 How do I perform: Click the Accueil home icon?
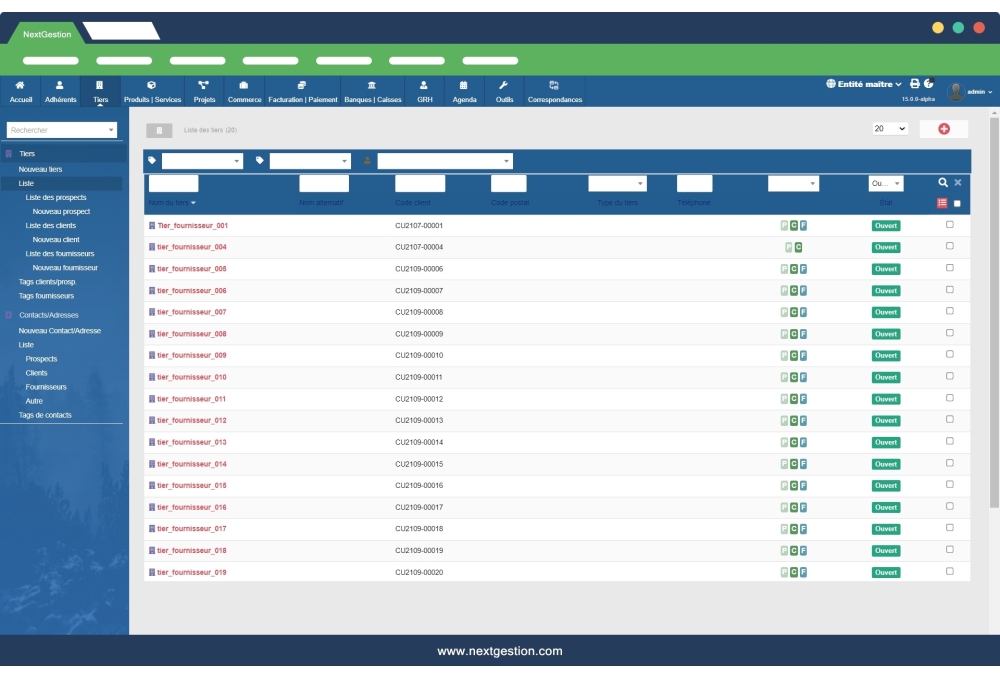coord(20,86)
